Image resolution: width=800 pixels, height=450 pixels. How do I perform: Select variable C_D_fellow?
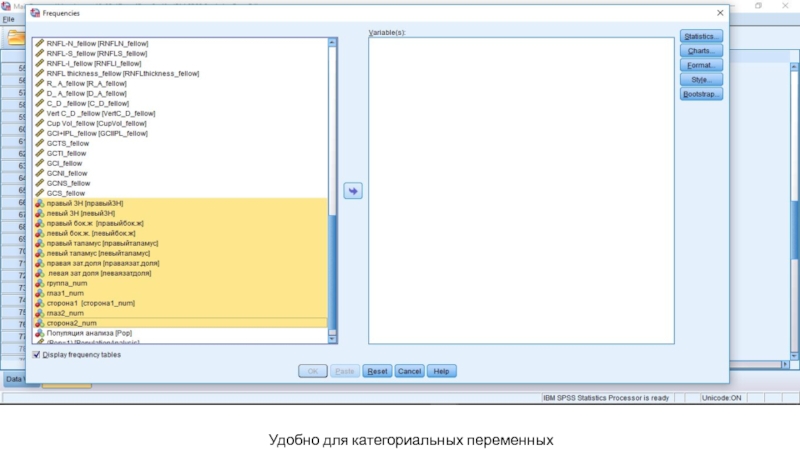point(88,103)
